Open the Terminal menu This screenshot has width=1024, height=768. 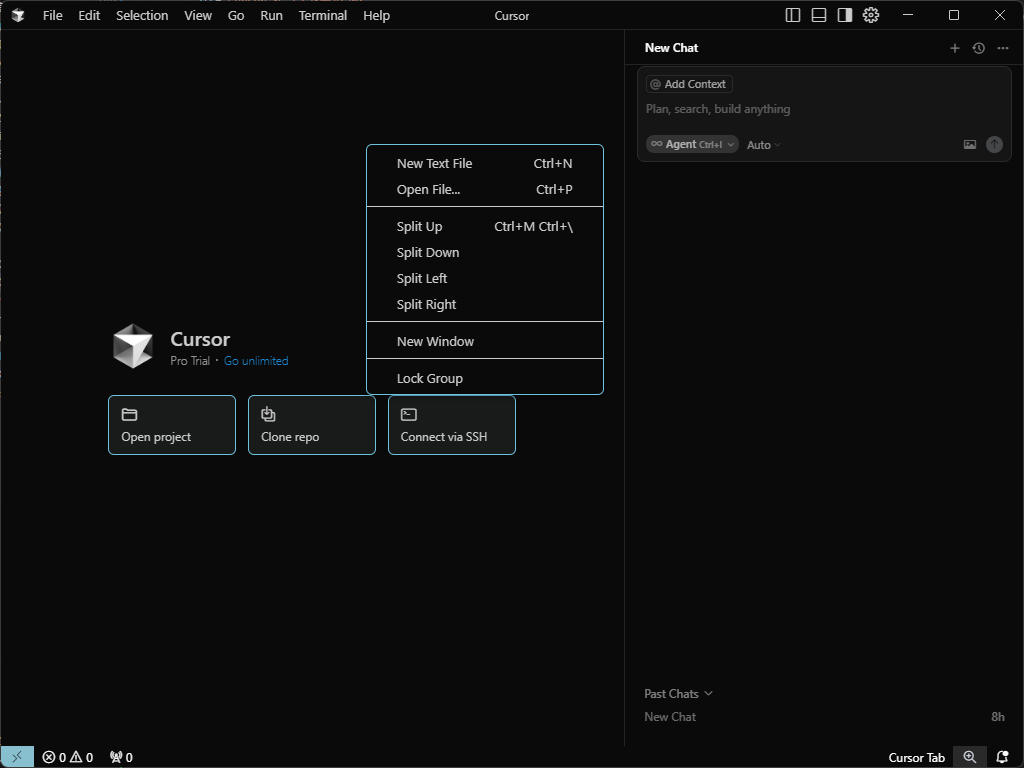coord(322,15)
